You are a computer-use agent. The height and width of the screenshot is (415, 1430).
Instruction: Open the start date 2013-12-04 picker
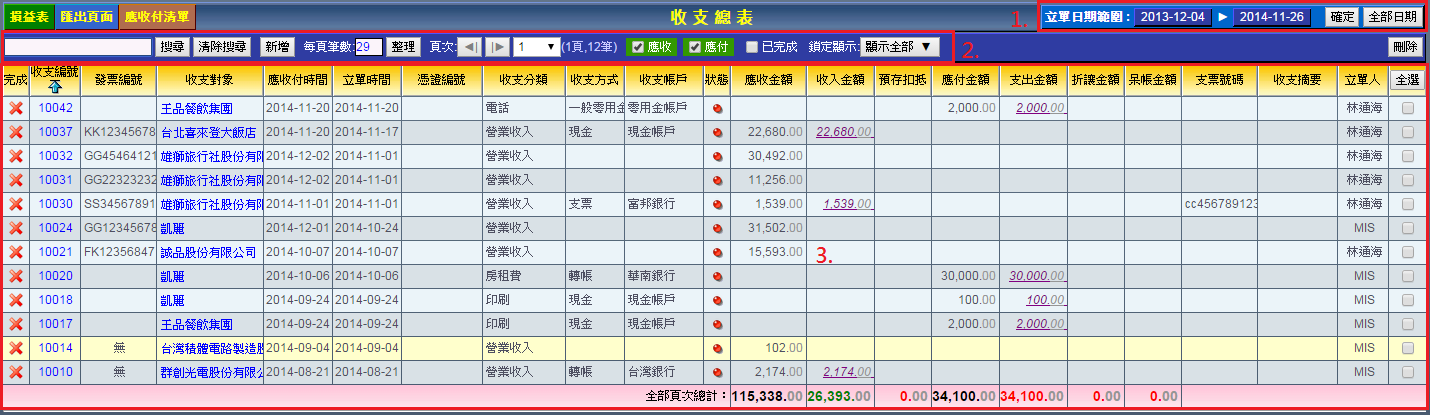coord(1170,17)
